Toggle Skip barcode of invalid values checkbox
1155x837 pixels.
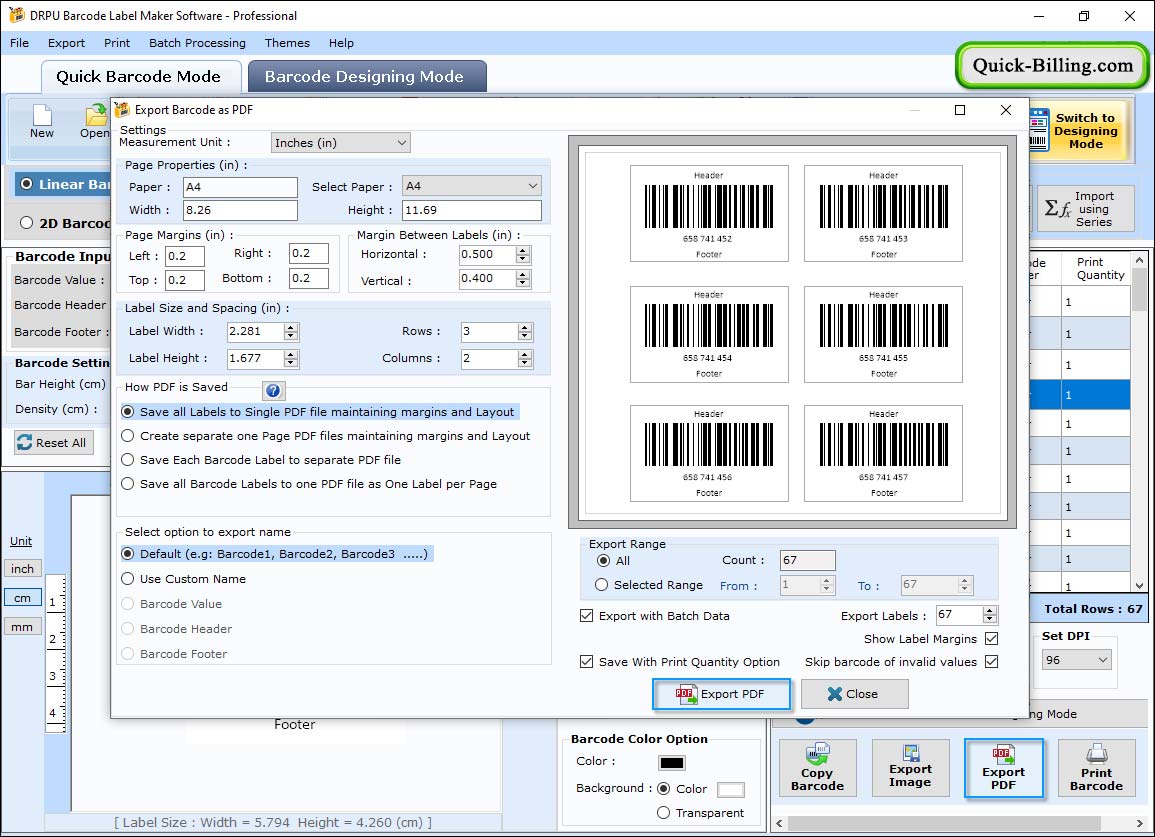point(991,662)
